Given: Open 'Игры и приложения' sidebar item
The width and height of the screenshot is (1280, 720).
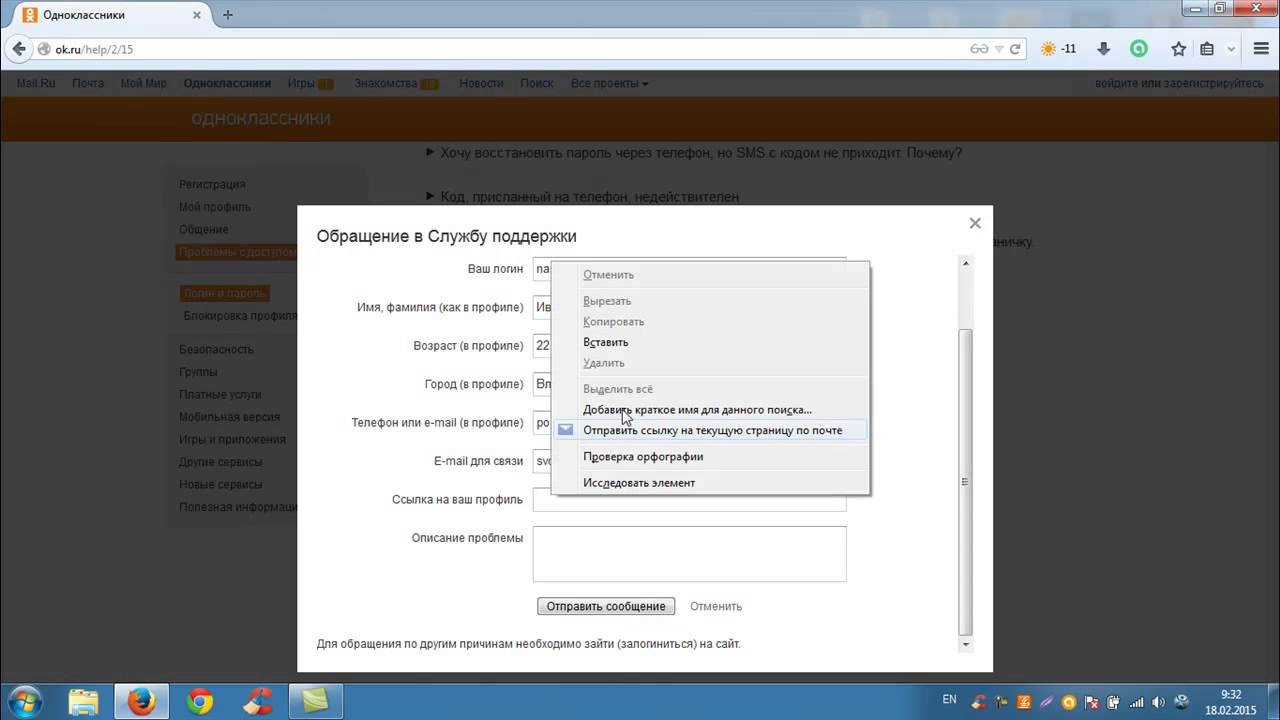Looking at the screenshot, I should (232, 439).
